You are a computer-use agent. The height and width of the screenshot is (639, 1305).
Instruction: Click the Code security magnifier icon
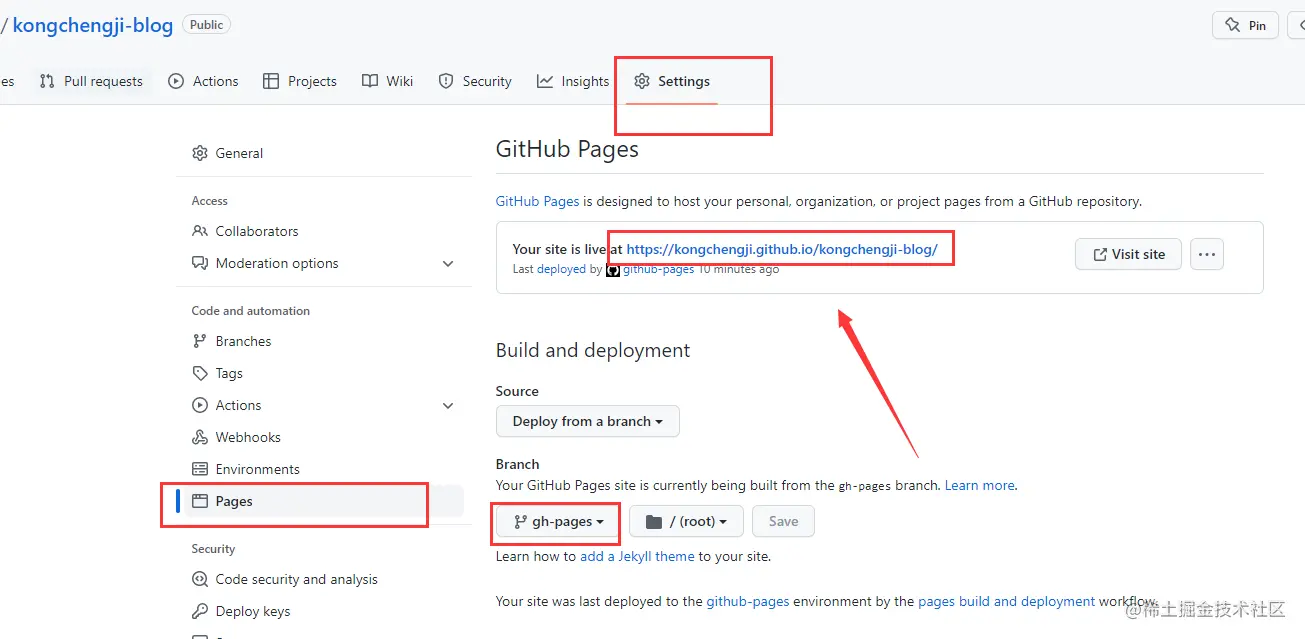[200, 579]
